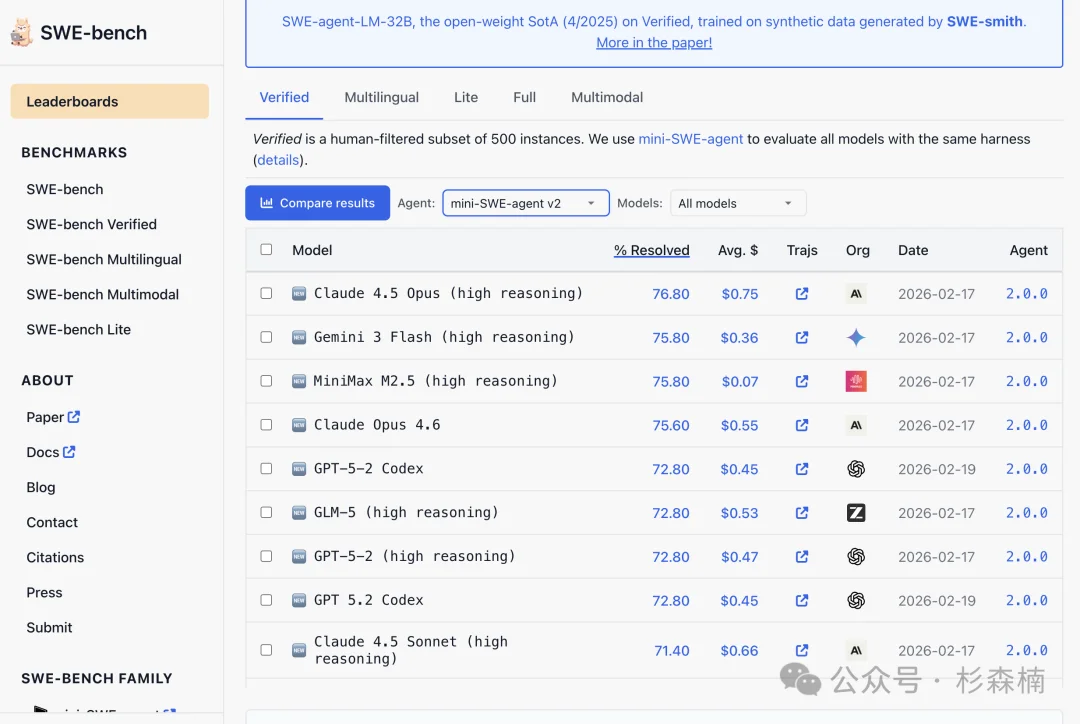This screenshot has width=1080, height=724.
Task: Click the Z logo for GLM-5
Action: 856,513
